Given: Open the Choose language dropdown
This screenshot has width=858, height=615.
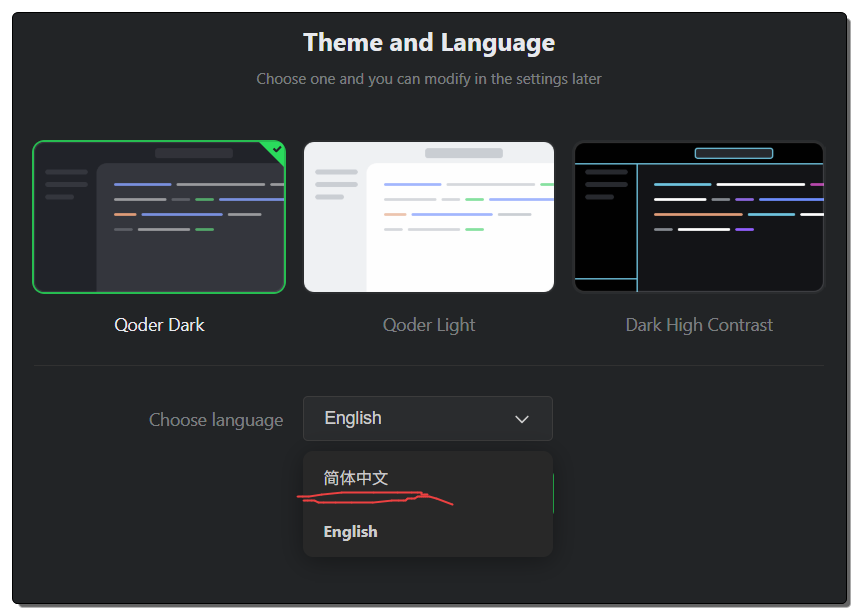Looking at the screenshot, I should pyautogui.click(x=428, y=419).
